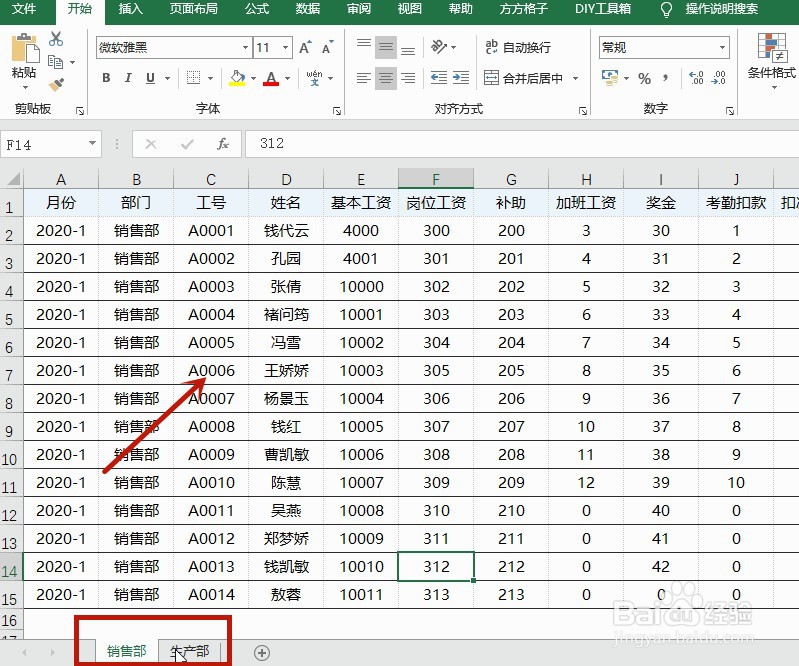Open fill color dropdown arrow
Image resolution: width=799 pixels, height=666 pixels.
click(x=253, y=78)
